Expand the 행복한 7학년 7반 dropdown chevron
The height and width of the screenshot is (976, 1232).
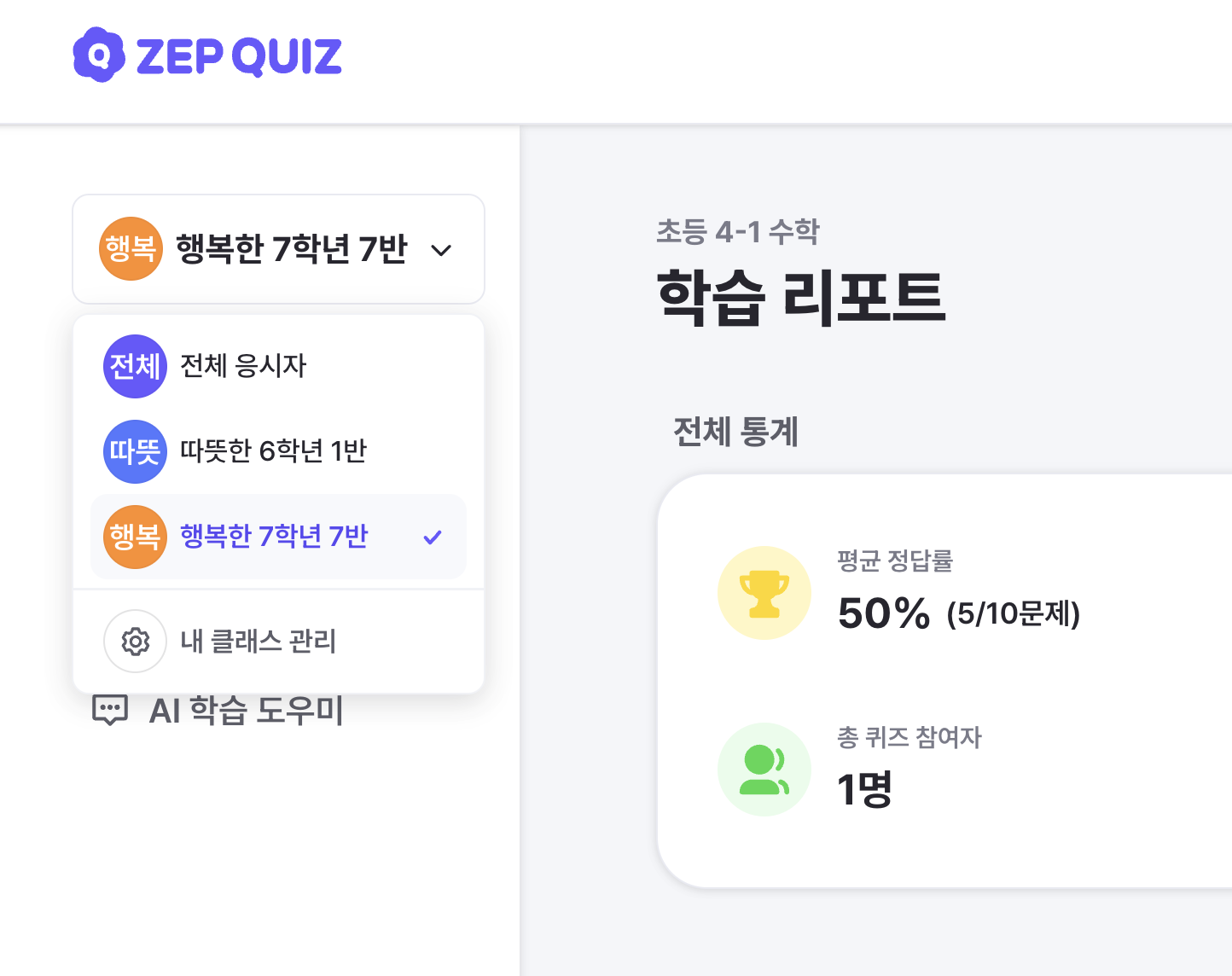[x=441, y=250]
